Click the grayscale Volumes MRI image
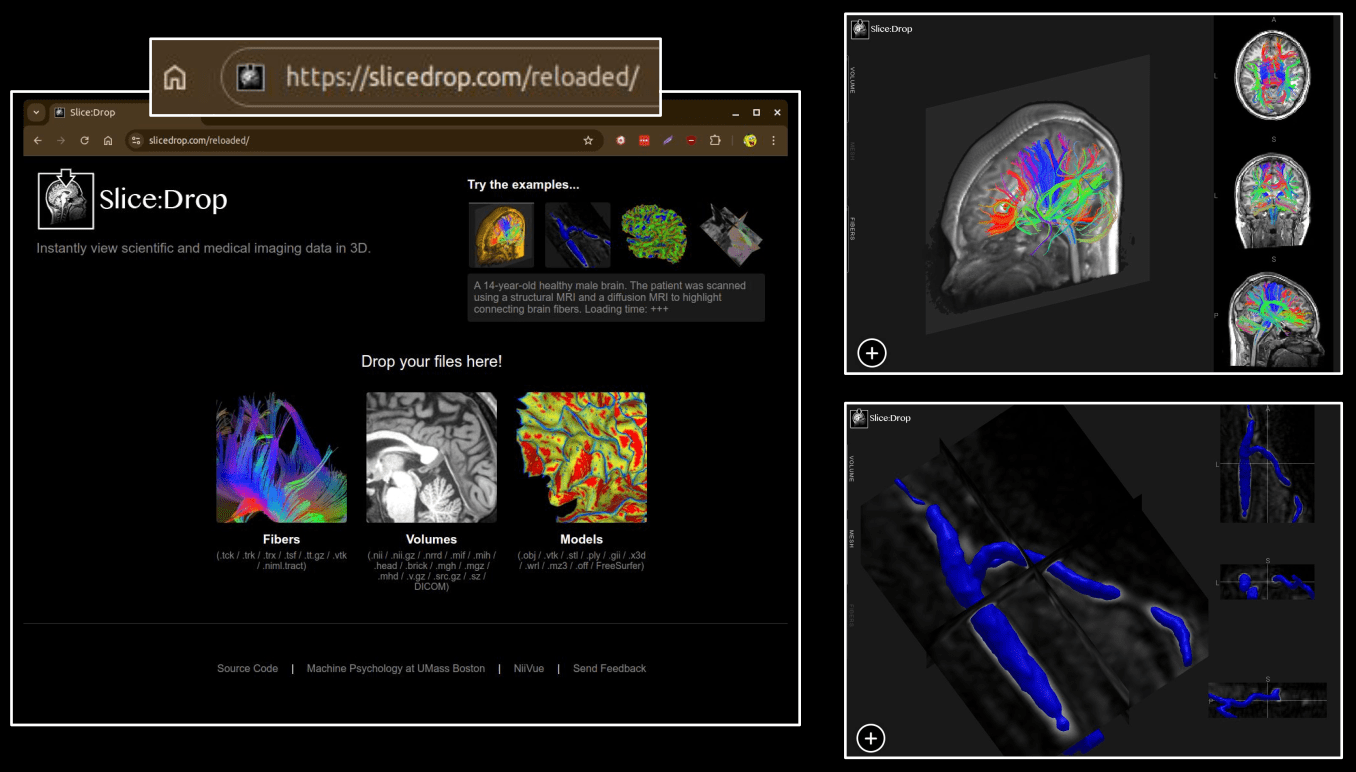1356x772 pixels. [x=431, y=457]
